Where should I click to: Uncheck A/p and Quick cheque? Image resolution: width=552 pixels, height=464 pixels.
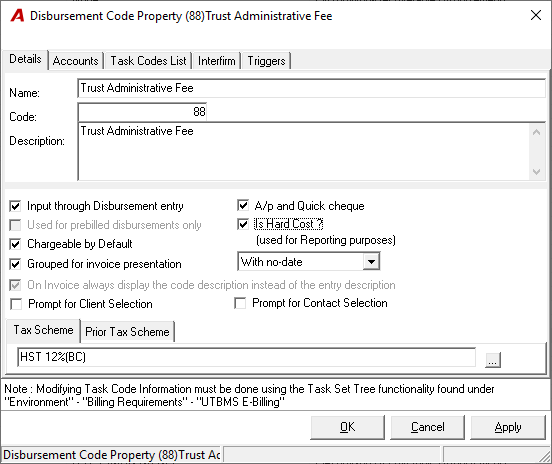[x=243, y=205]
